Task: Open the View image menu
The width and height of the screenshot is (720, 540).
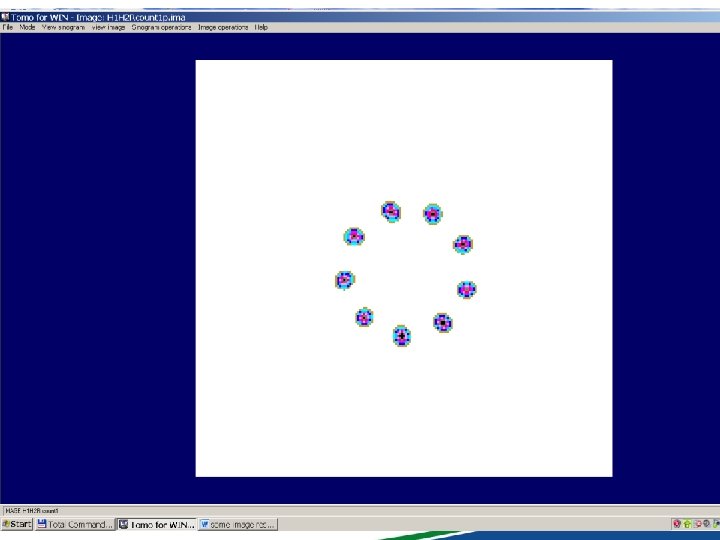Action: [x=108, y=28]
